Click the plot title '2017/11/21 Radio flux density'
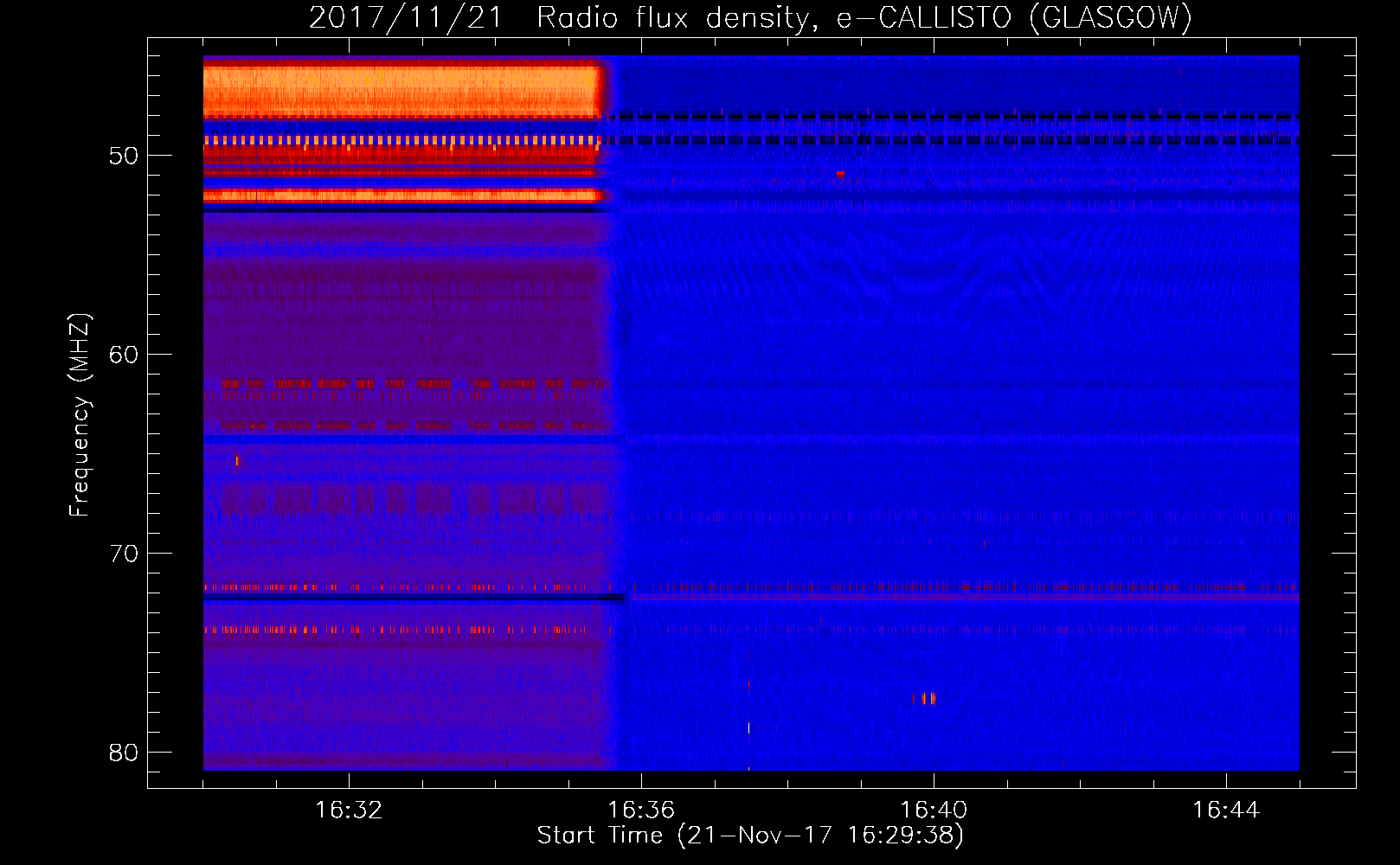 (564, 18)
